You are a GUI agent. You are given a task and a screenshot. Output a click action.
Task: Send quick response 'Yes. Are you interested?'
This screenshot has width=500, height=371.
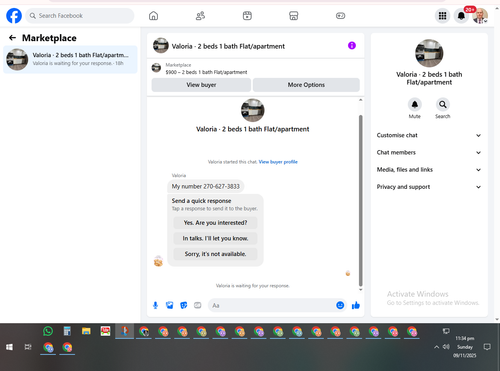tap(215, 223)
